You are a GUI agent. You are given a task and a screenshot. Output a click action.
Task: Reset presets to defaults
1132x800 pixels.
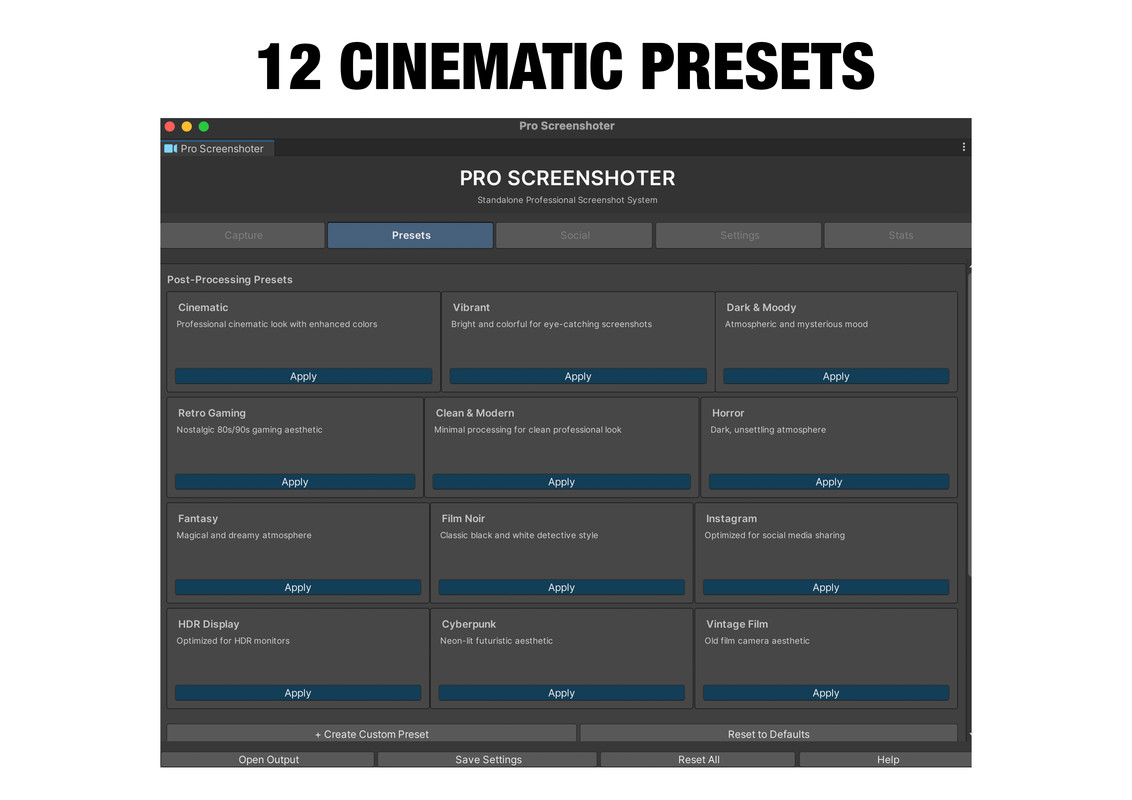[769, 733]
